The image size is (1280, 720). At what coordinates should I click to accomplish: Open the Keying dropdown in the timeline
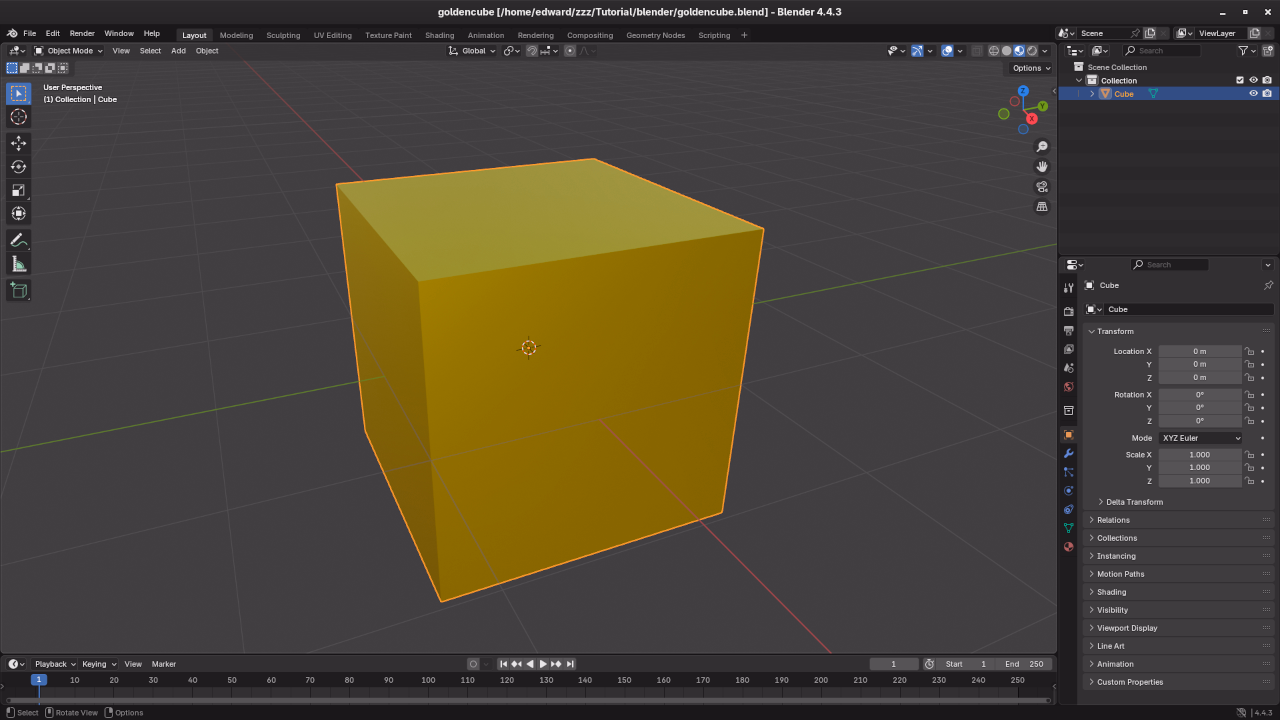[99, 664]
